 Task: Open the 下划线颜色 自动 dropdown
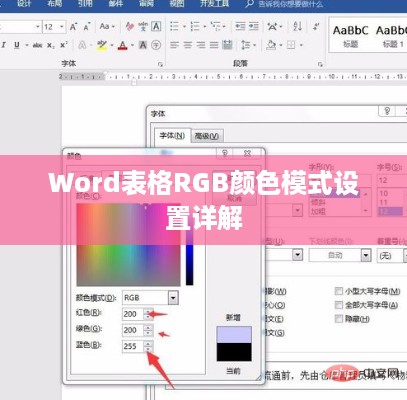[366, 256]
